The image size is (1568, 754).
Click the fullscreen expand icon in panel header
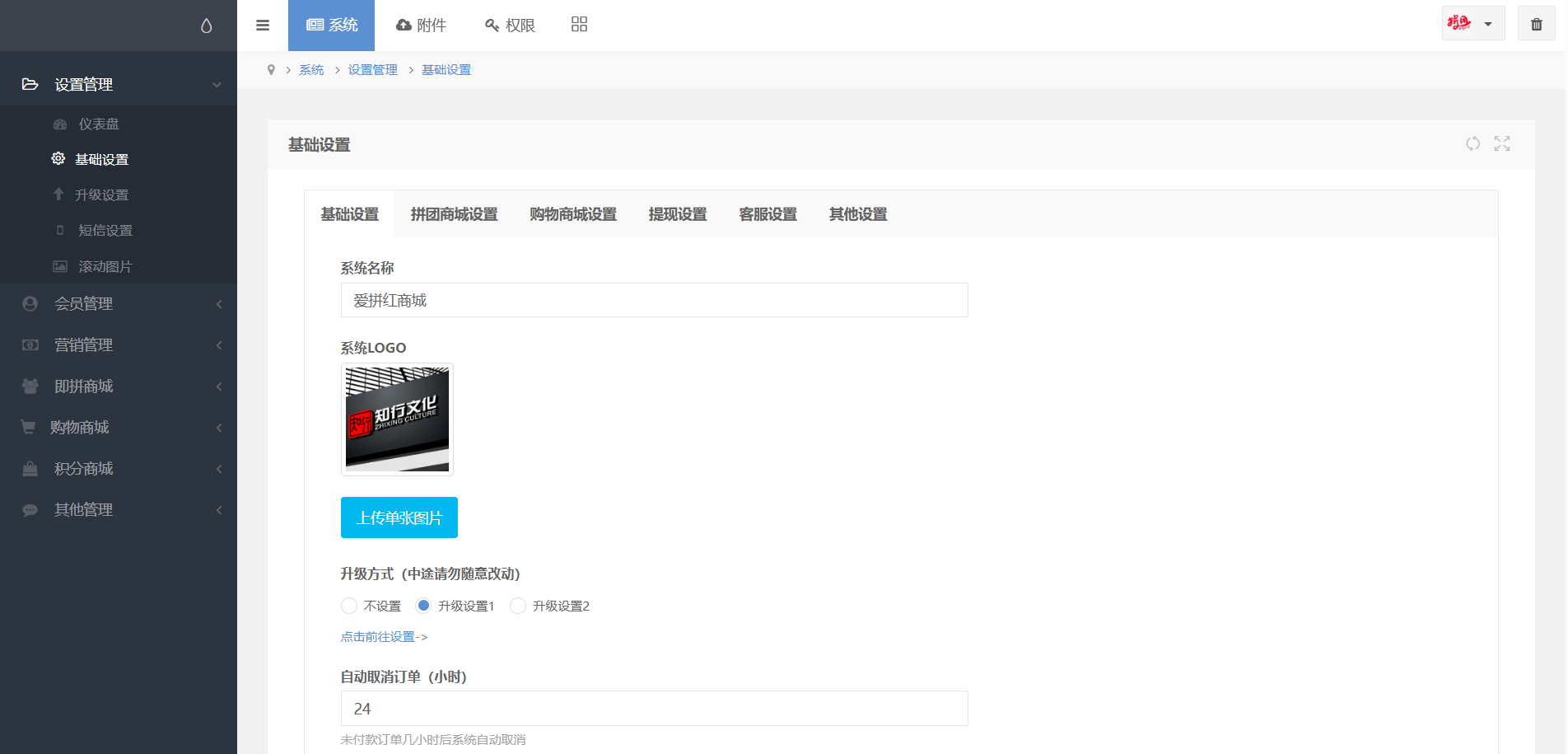pos(1502,143)
